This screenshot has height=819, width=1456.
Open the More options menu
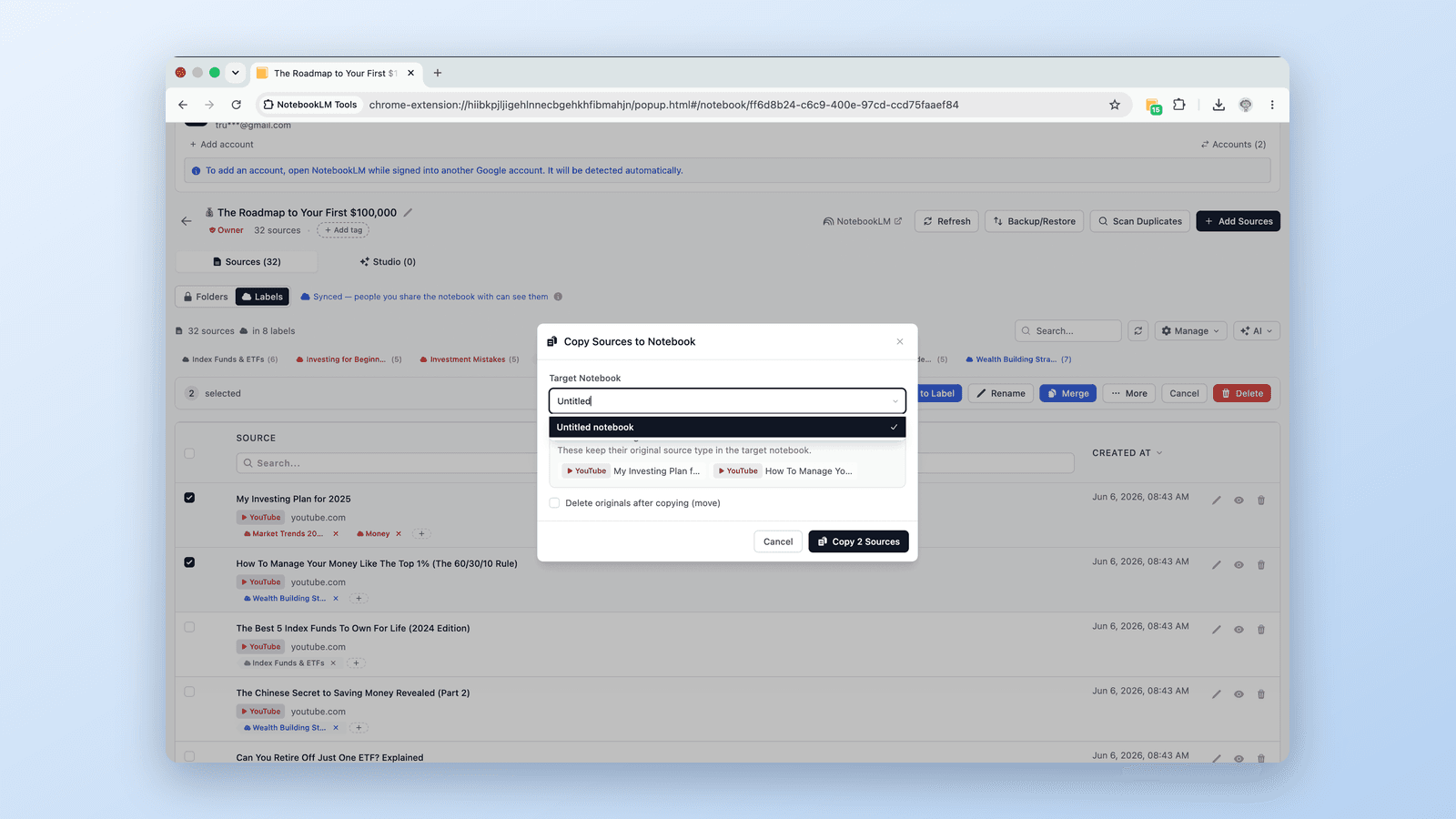coord(1129,394)
